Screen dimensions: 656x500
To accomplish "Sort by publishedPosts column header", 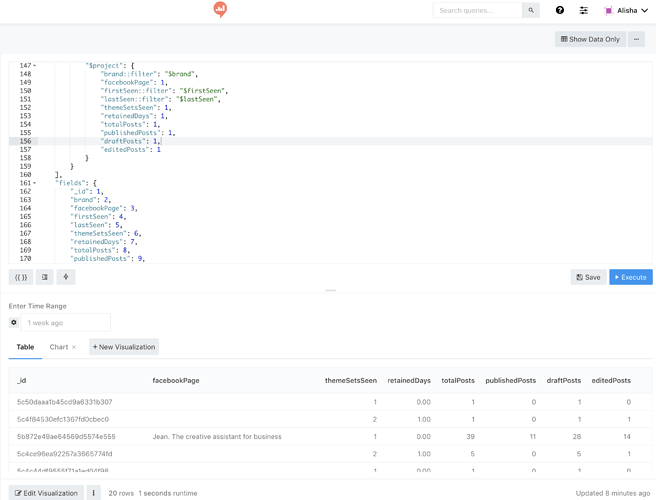I will click(510, 380).
